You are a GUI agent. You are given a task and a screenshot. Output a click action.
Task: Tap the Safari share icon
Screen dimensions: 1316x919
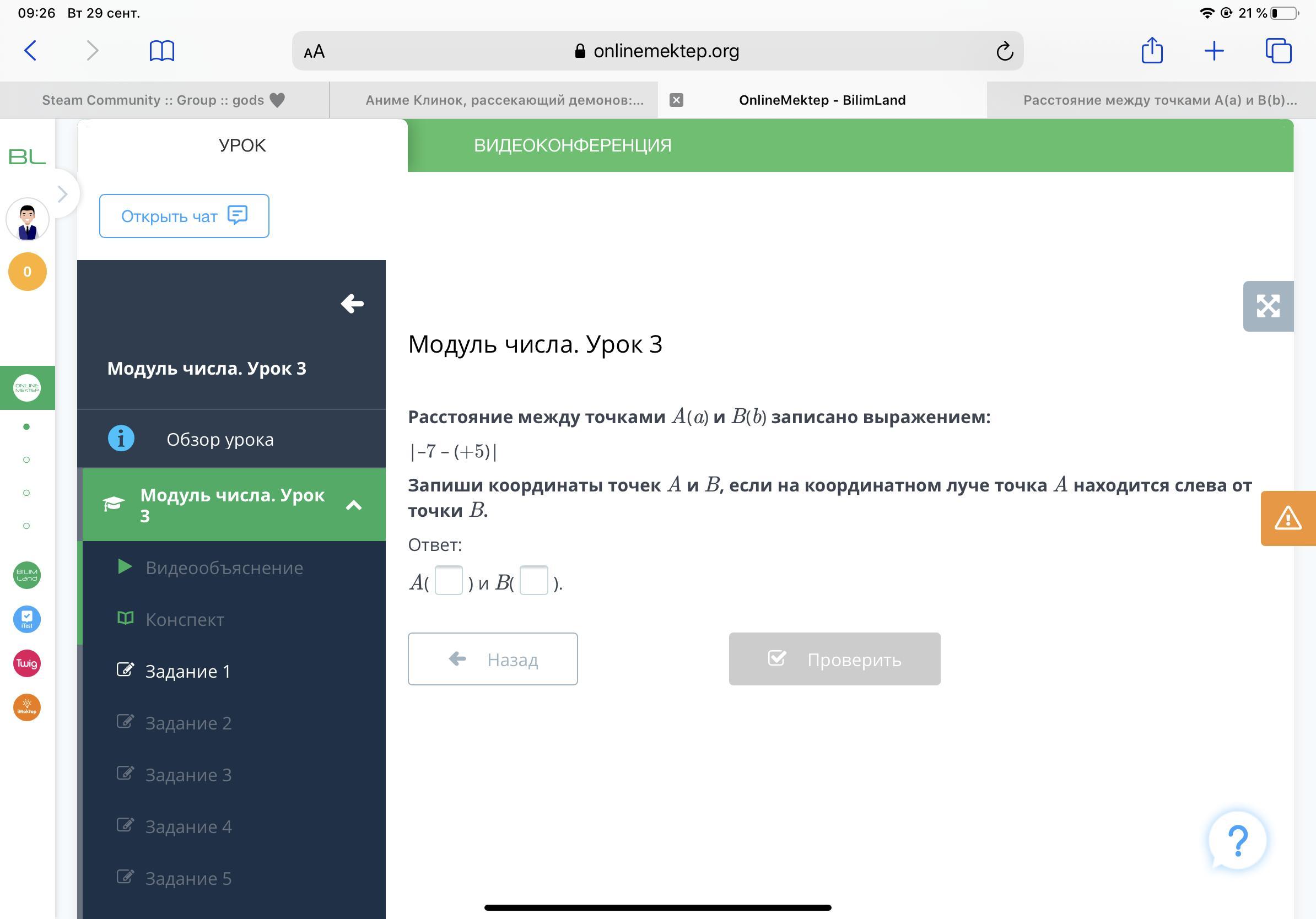tap(1152, 51)
